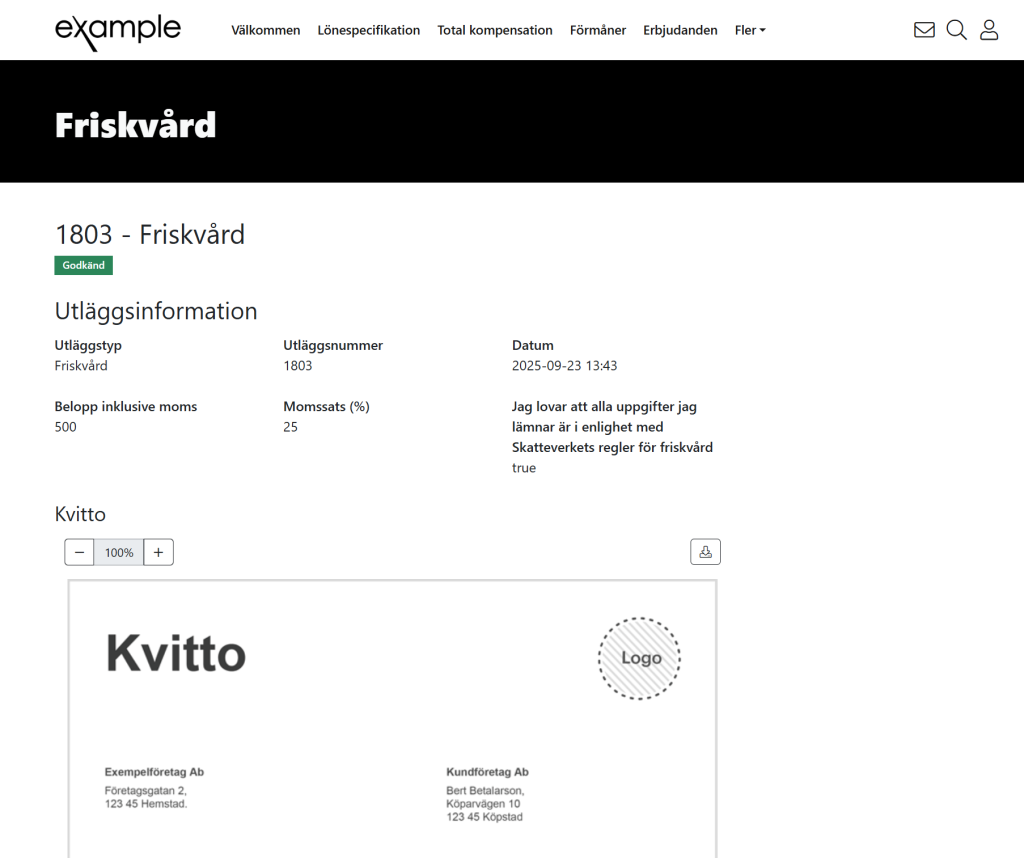The height and width of the screenshot is (858, 1024).
Task: Go to Total kompensation
Action: coord(495,30)
